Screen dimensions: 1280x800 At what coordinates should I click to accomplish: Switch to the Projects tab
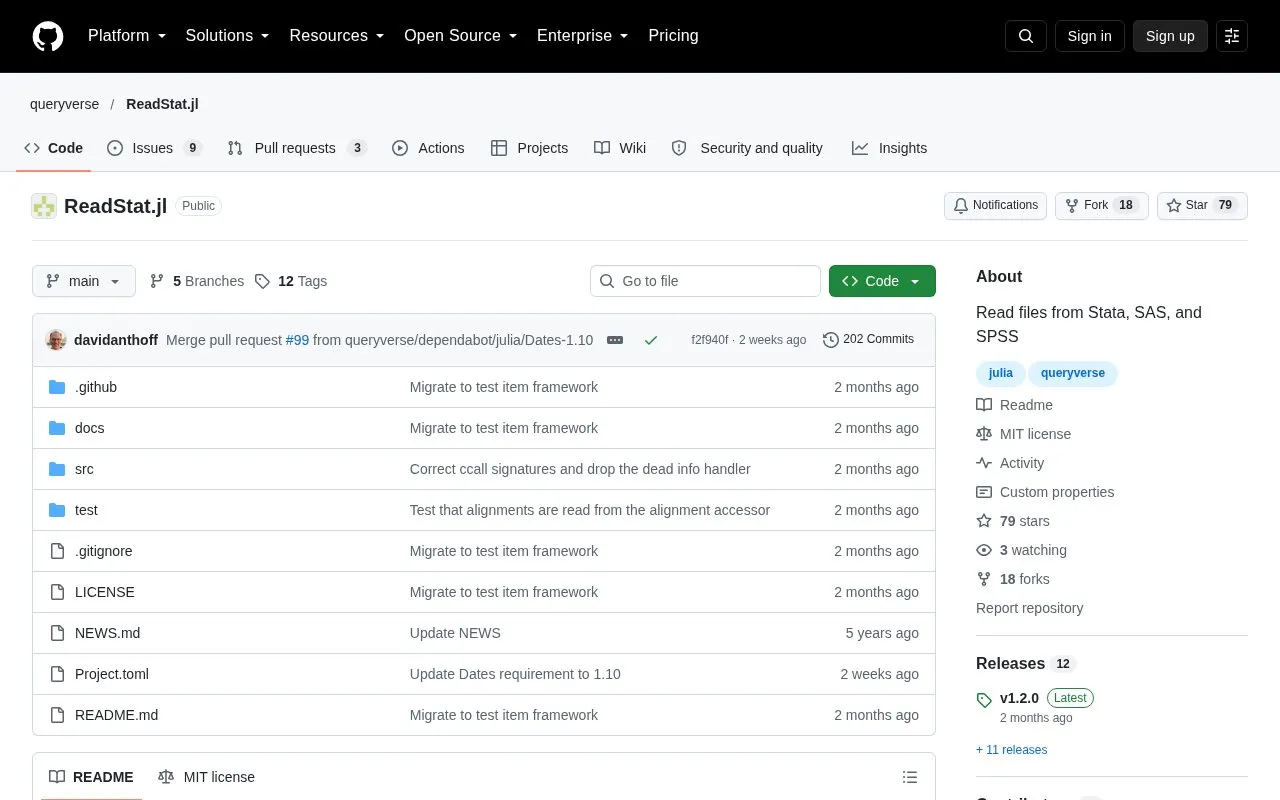(x=529, y=148)
